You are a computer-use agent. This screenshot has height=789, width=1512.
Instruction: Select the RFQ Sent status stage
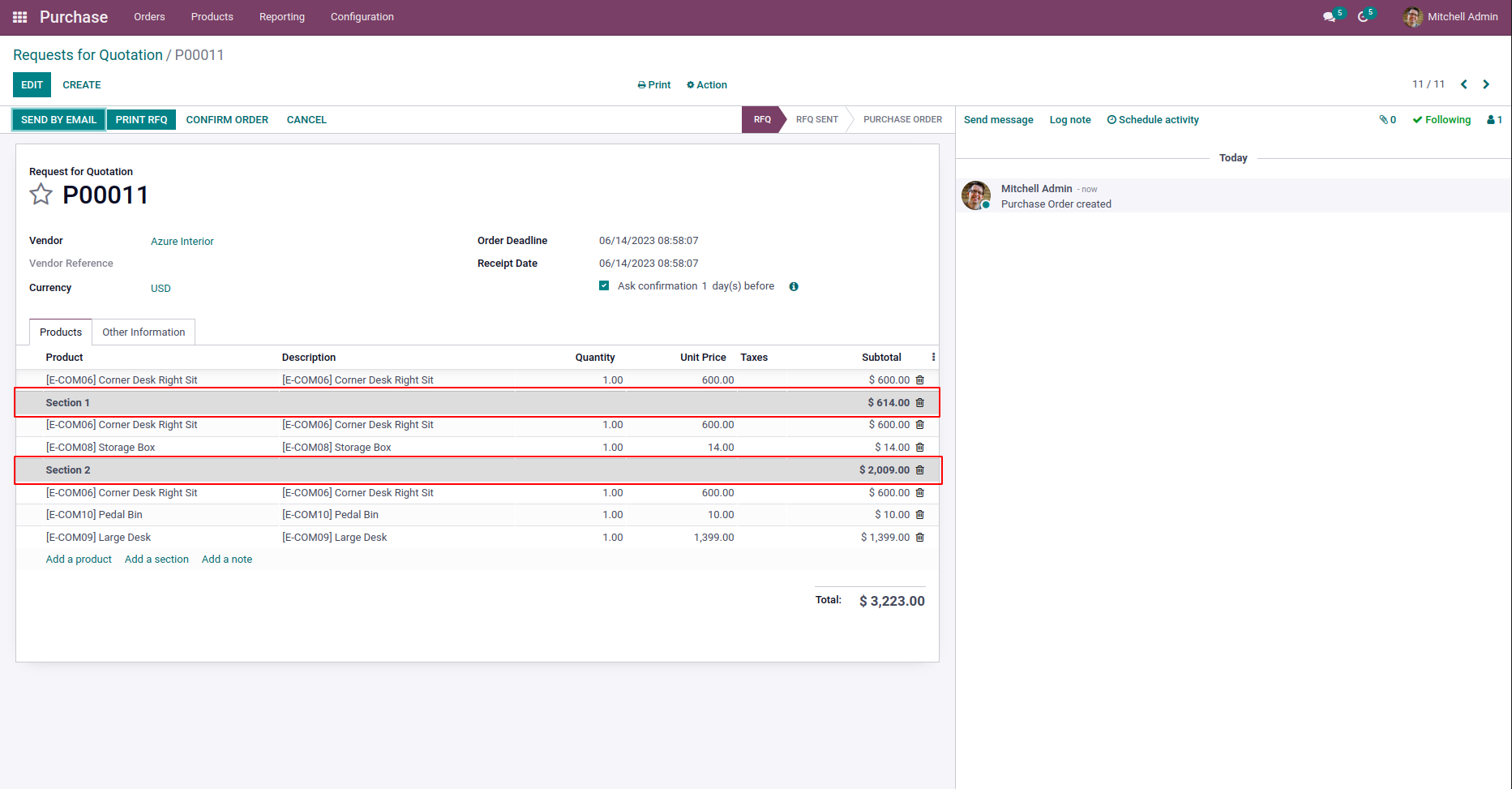click(816, 120)
